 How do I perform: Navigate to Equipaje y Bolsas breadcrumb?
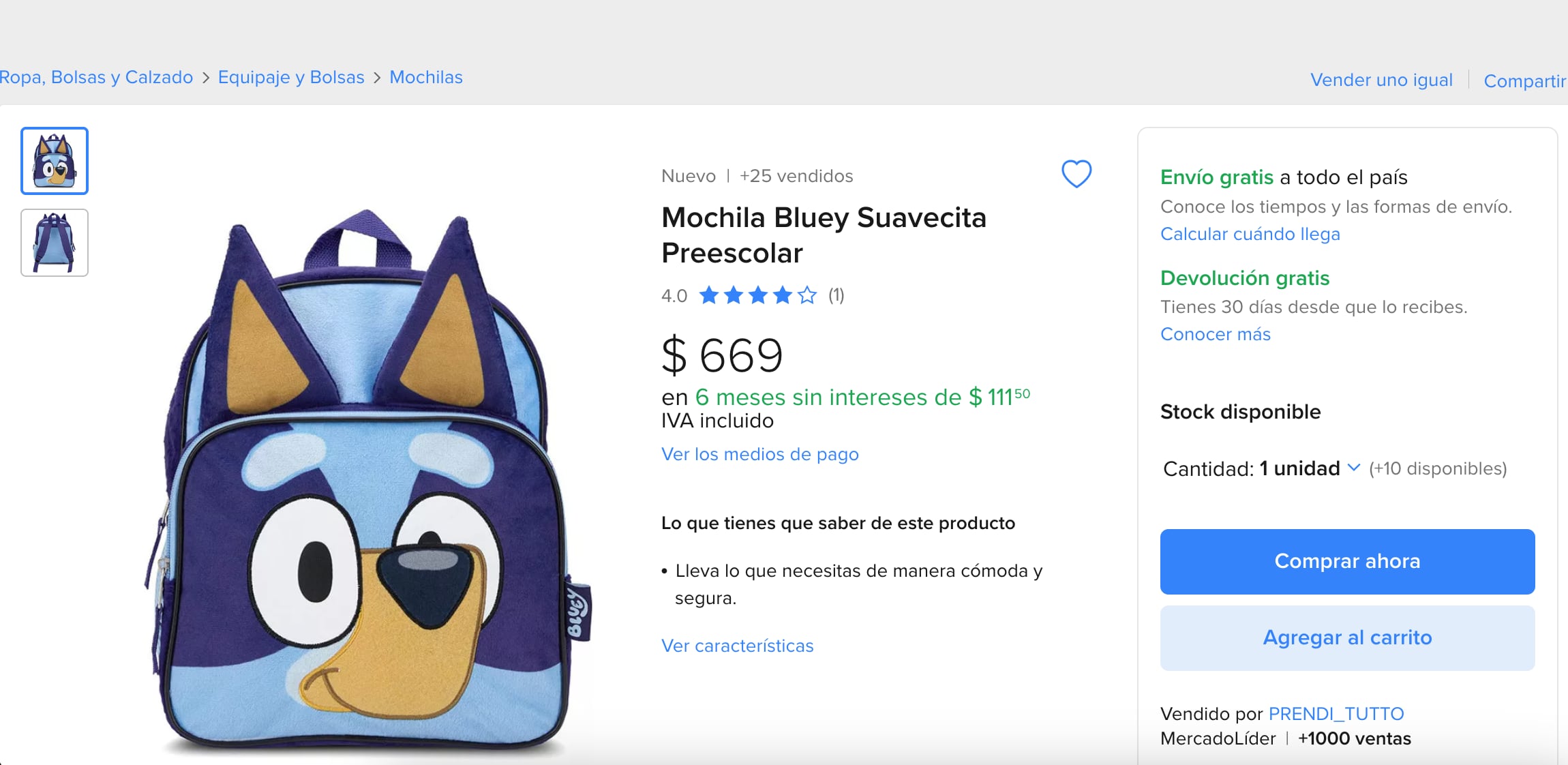tap(292, 77)
